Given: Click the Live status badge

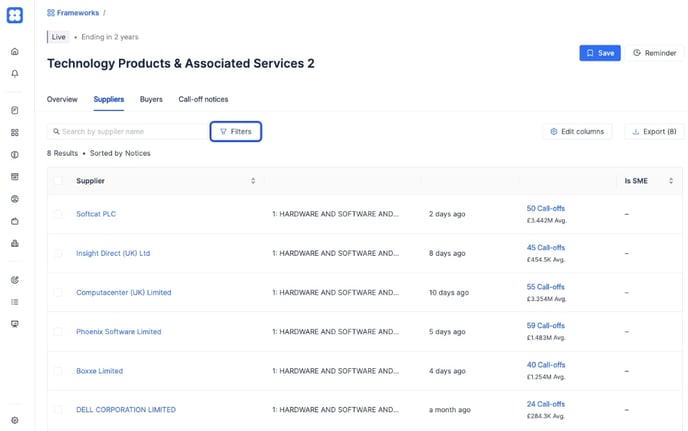Looking at the screenshot, I should point(58,37).
